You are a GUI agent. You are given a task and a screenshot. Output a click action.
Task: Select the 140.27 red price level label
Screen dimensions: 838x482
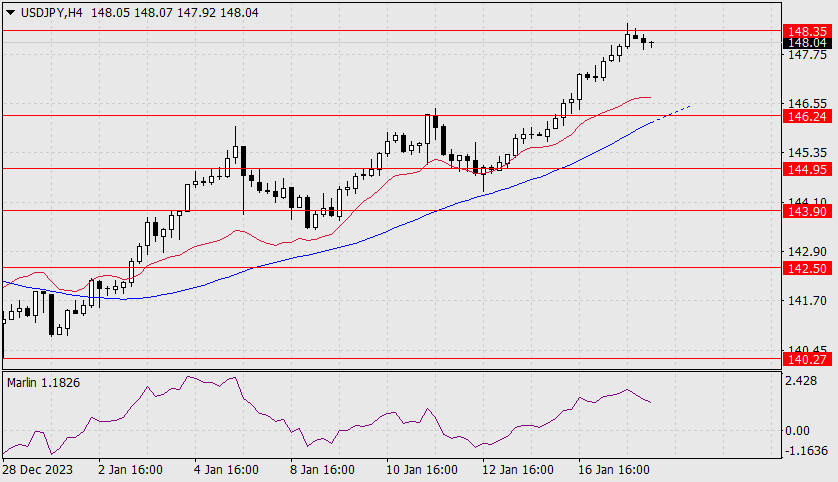(x=807, y=360)
